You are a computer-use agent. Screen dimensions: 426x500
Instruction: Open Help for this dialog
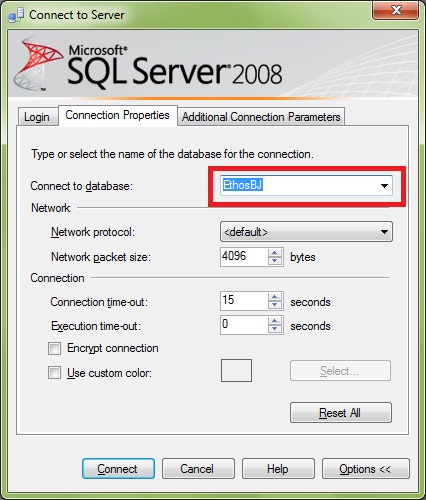coord(278,469)
